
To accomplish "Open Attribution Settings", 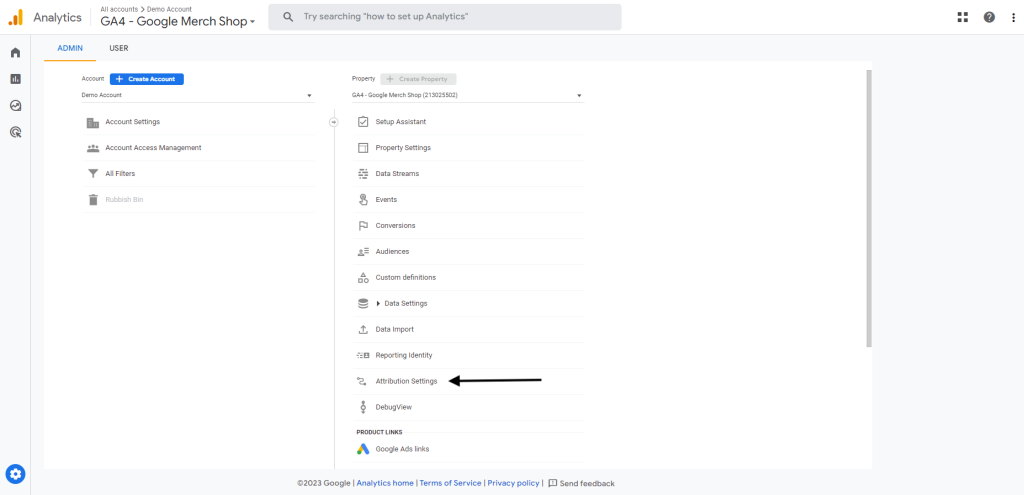I will 406,381.
